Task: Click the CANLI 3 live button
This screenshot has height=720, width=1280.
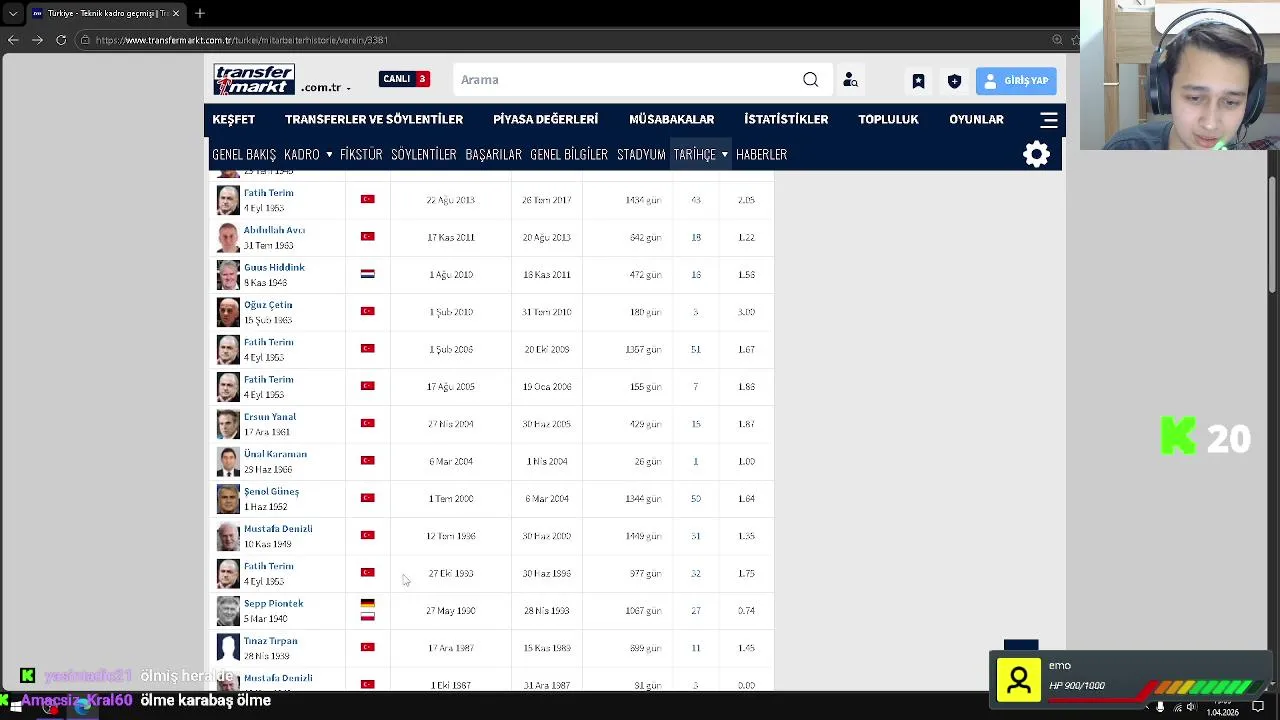Action: (x=404, y=79)
